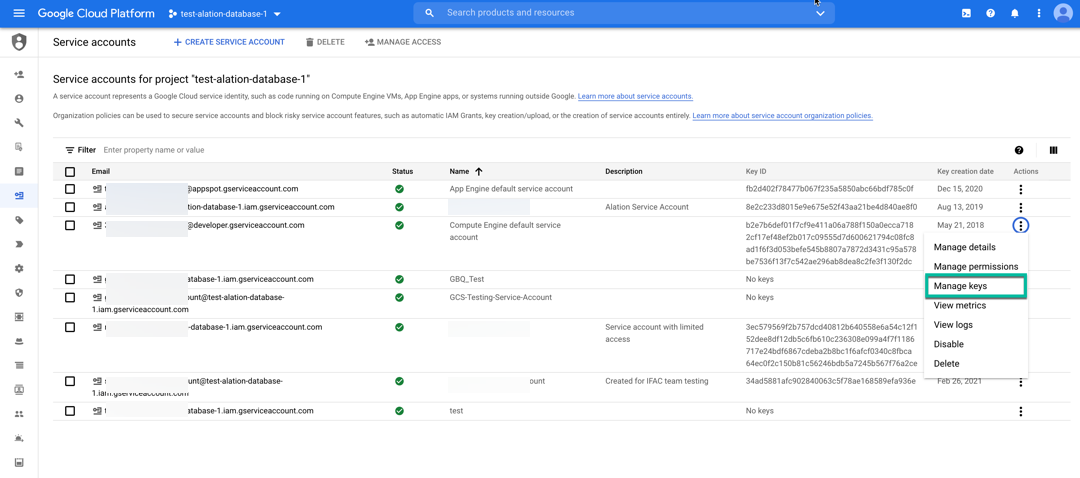Open the user account avatar

click(1063, 13)
